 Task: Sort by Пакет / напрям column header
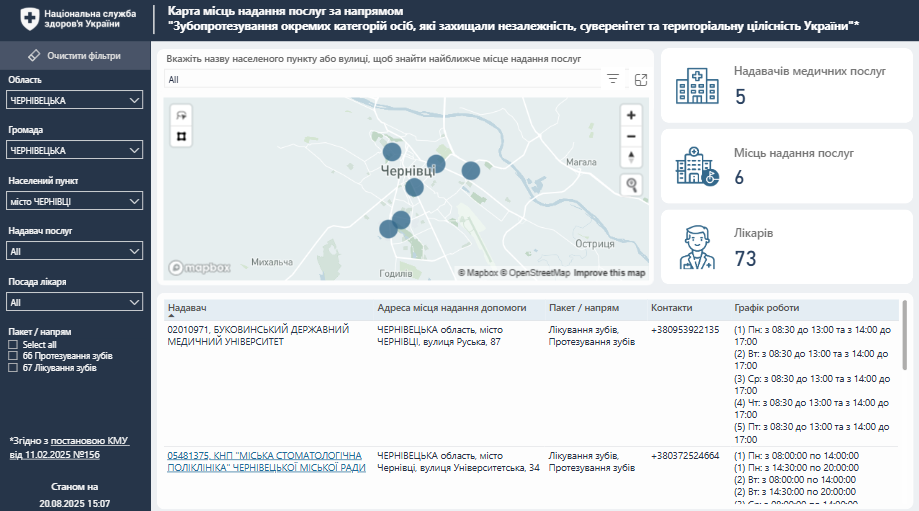[x=584, y=308]
